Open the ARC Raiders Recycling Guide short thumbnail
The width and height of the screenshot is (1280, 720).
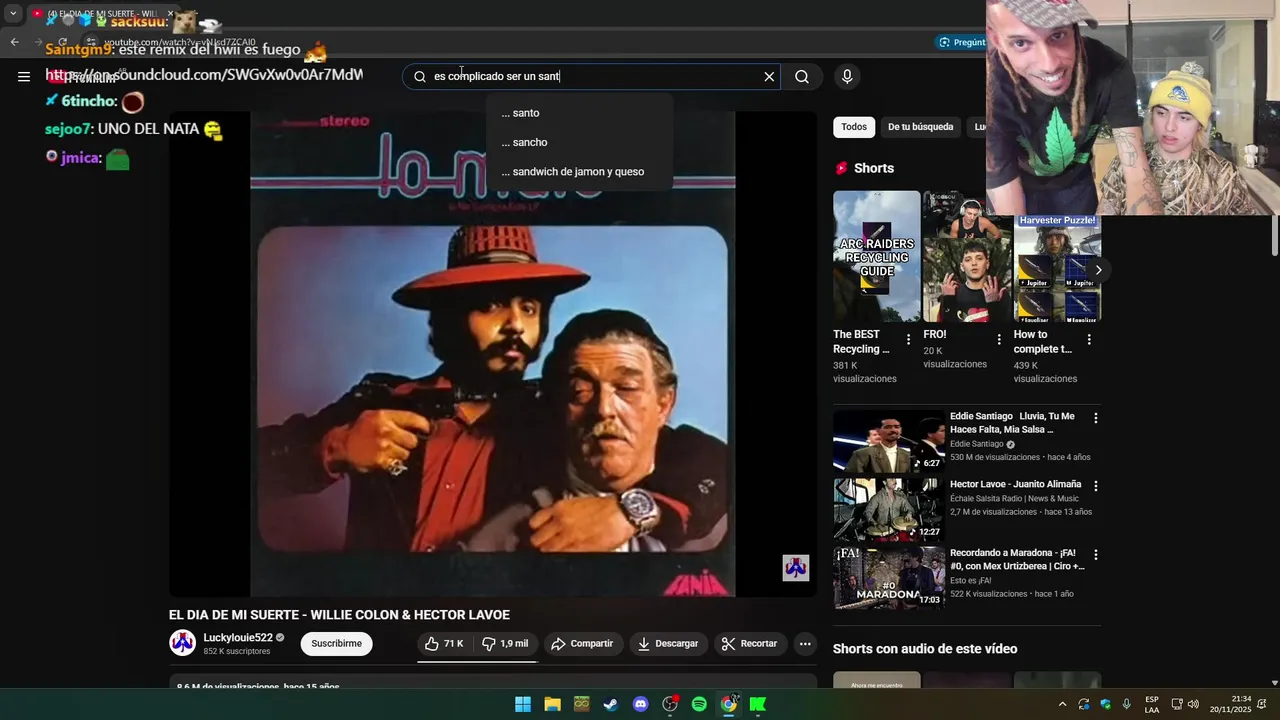click(876, 256)
